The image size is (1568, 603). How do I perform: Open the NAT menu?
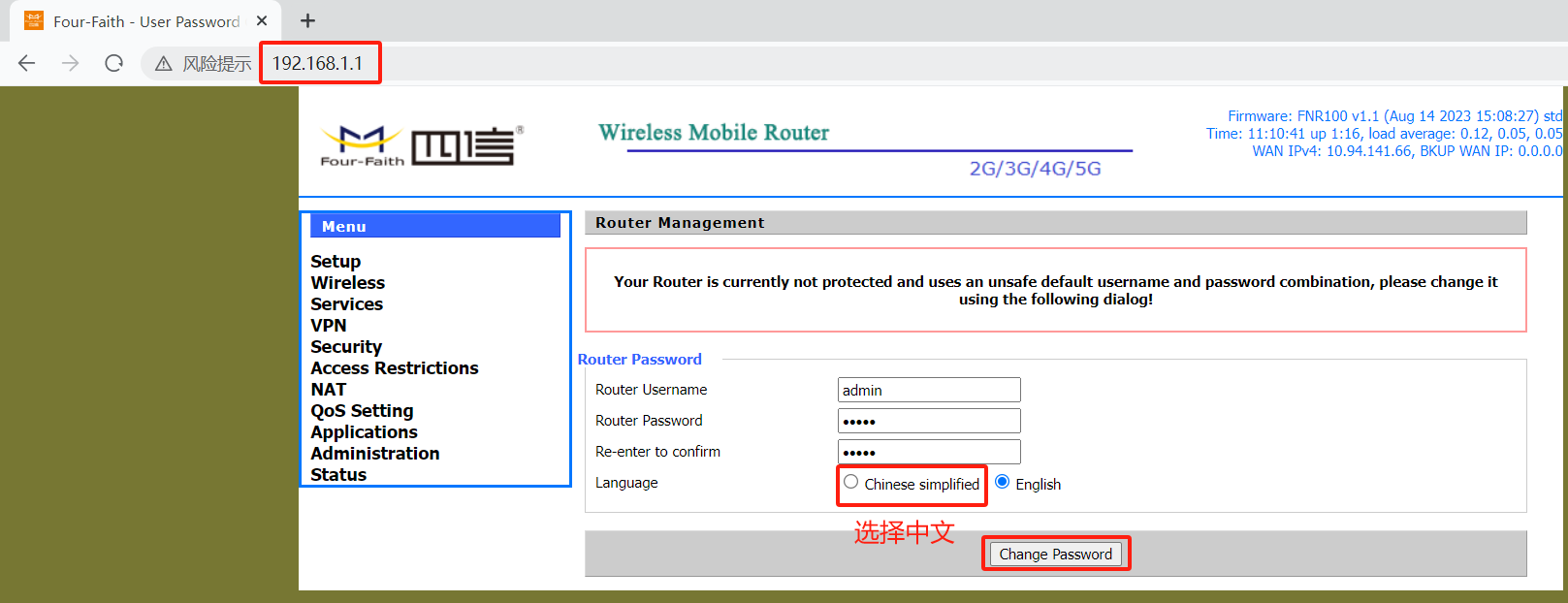[329, 390]
